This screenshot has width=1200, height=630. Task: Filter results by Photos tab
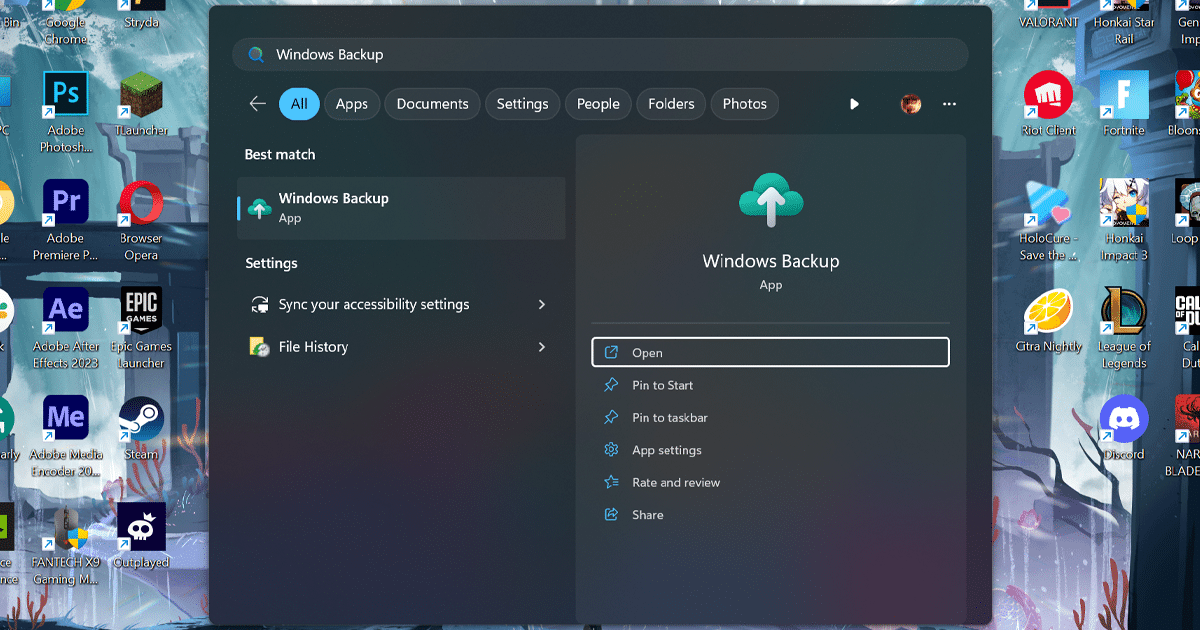pyautogui.click(x=744, y=104)
